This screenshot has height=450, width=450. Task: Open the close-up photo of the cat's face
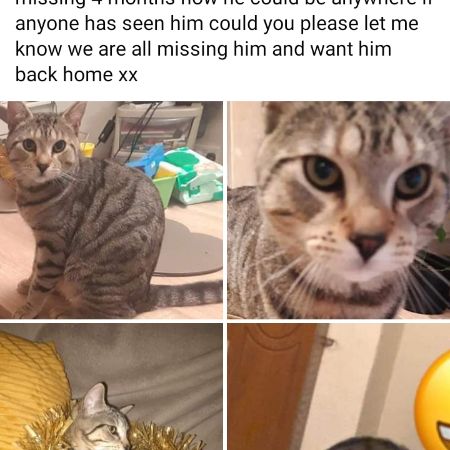point(339,210)
